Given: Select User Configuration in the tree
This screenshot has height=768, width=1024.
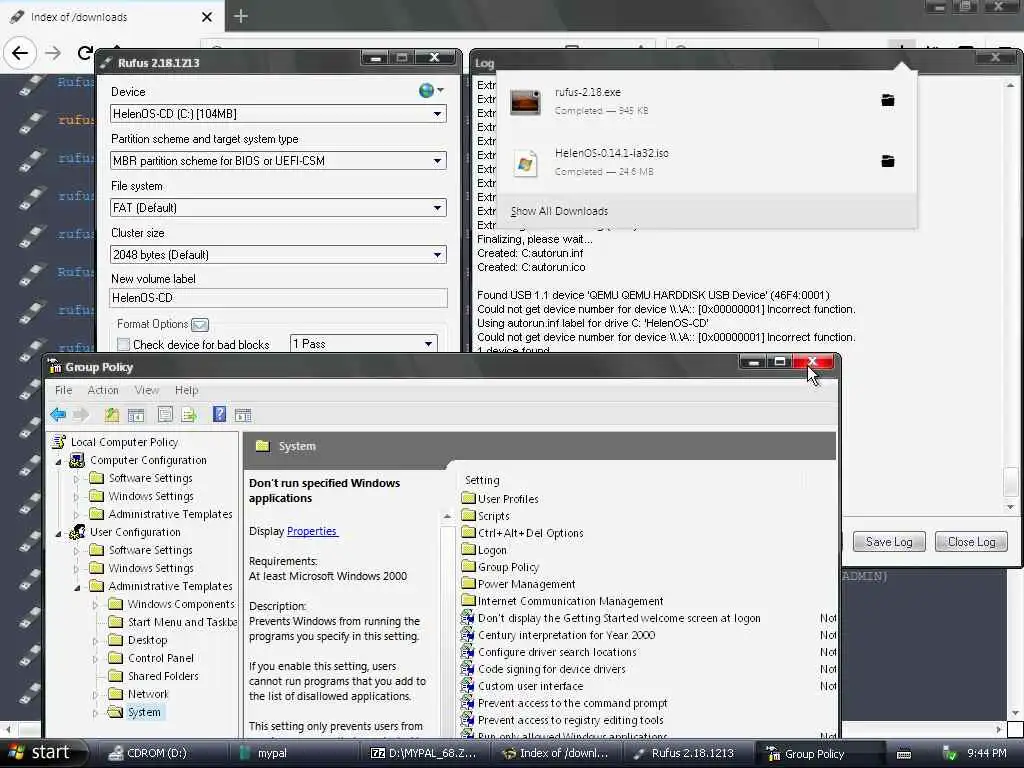Looking at the screenshot, I should tap(135, 532).
